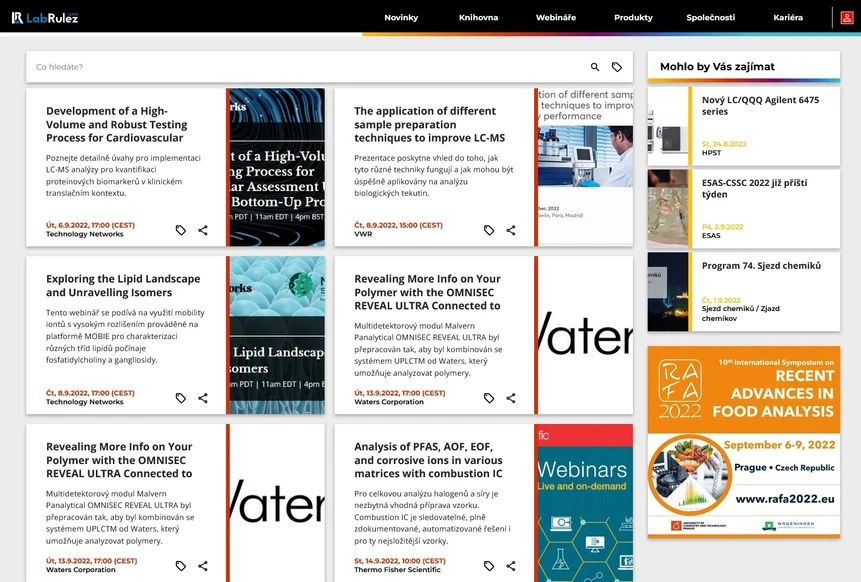Tag the VWR sample preparation webinar
This screenshot has height=582, width=861.
pyautogui.click(x=489, y=230)
